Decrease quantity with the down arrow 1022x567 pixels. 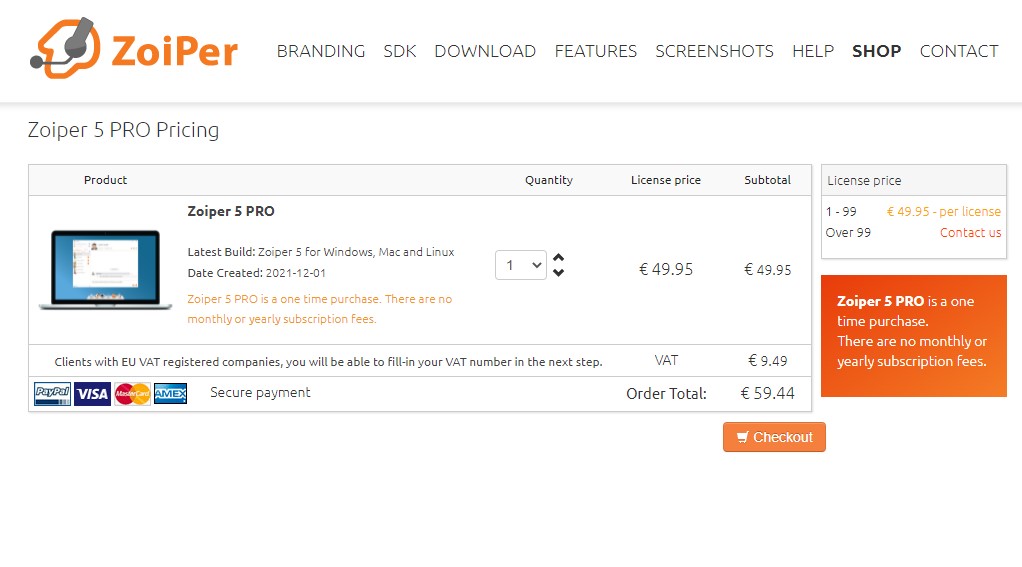click(559, 272)
